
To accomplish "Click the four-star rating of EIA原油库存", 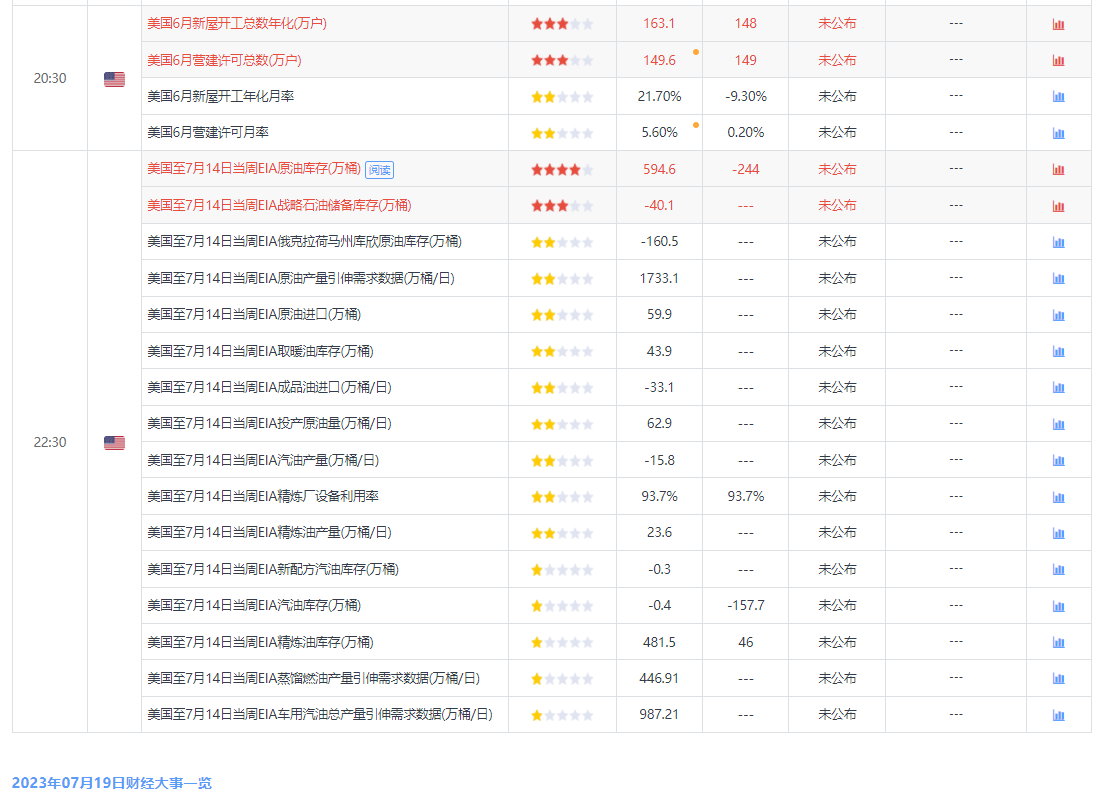I will (562, 169).
